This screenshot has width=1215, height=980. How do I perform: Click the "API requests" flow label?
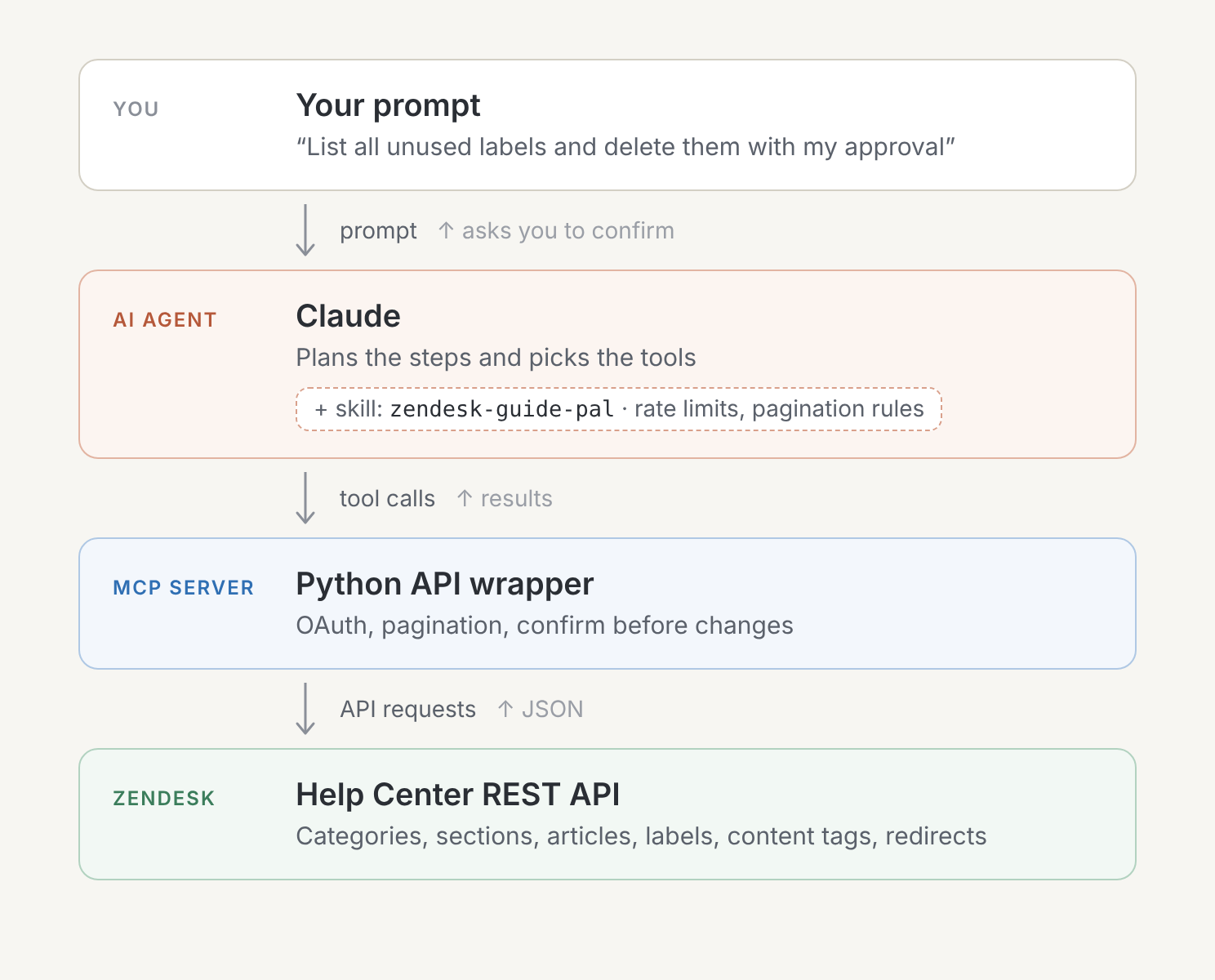pyautogui.click(x=407, y=709)
